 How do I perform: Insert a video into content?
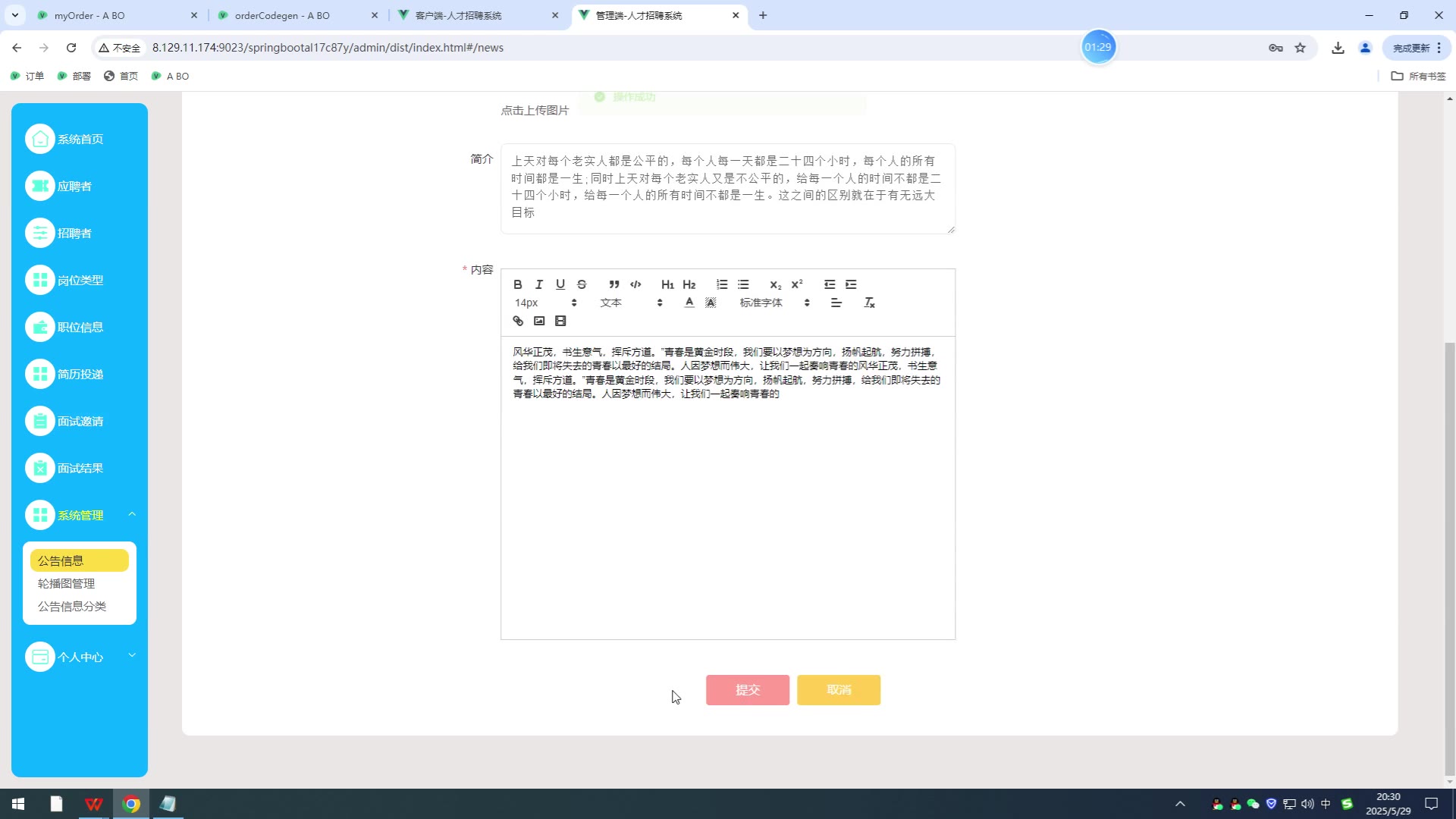pos(560,321)
